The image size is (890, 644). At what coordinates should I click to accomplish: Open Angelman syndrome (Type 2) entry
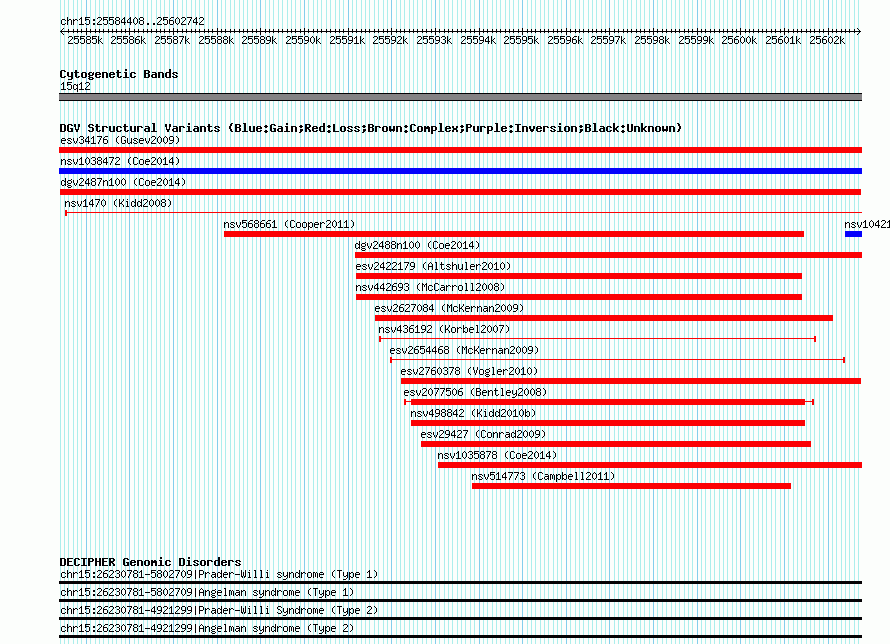[x=207, y=629]
